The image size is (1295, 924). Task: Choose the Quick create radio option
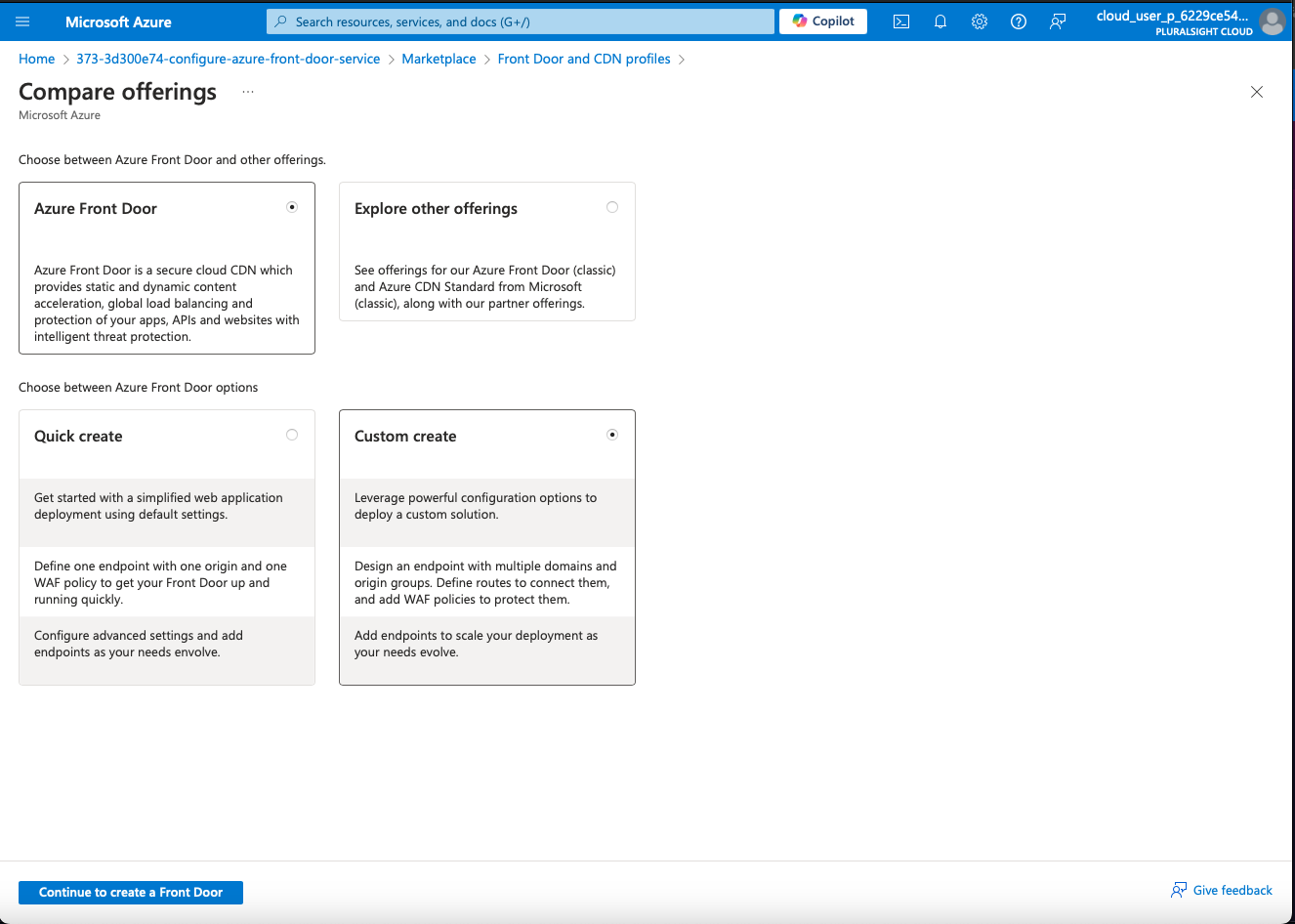click(292, 435)
